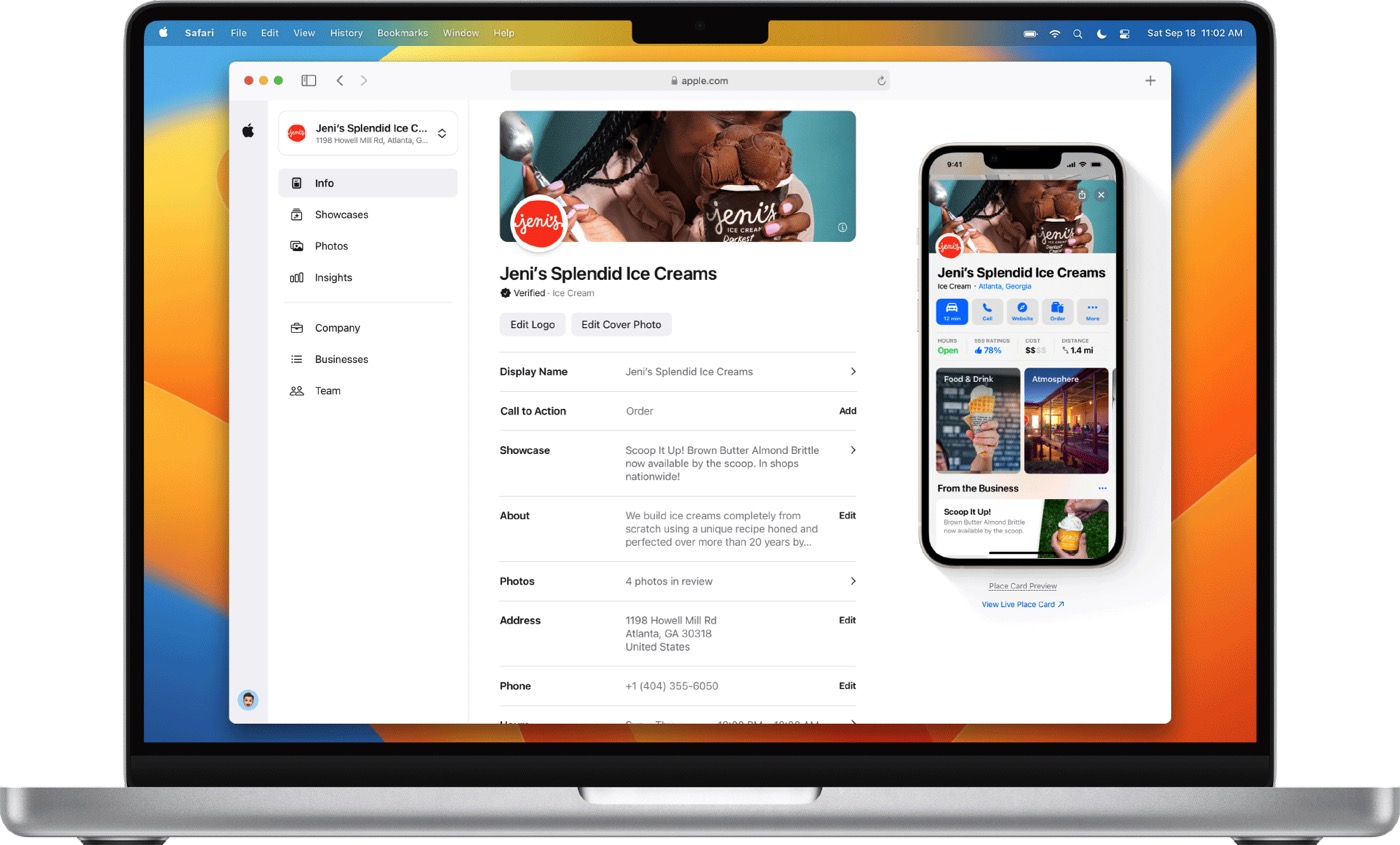Image resolution: width=1400 pixels, height=845 pixels.
Task: Click the Showcases sidebar icon
Action: click(x=296, y=215)
